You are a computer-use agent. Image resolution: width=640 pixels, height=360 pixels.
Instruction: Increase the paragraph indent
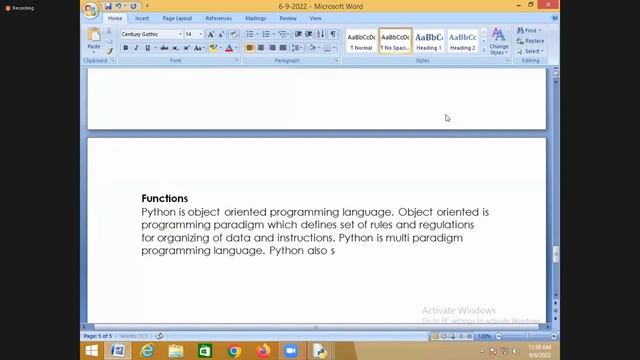(309, 34)
